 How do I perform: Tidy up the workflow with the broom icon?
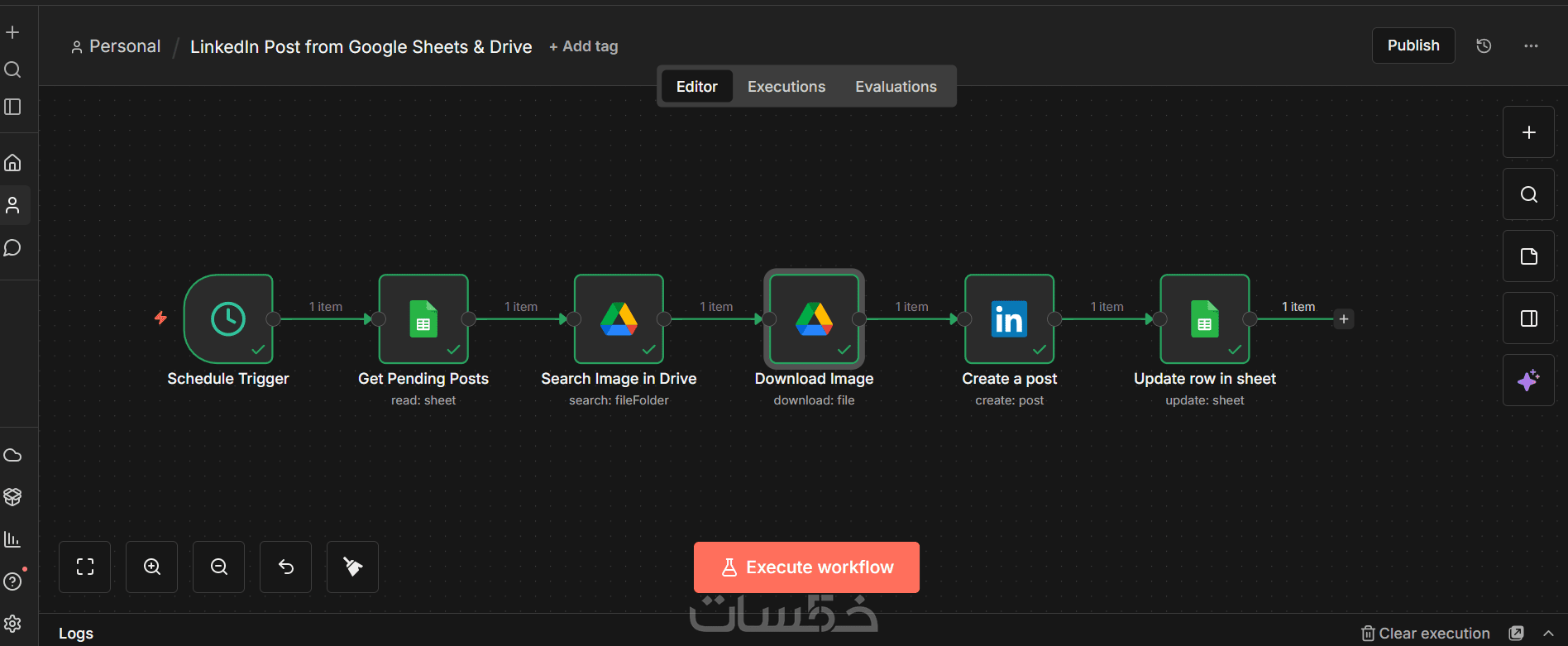pyautogui.click(x=353, y=567)
